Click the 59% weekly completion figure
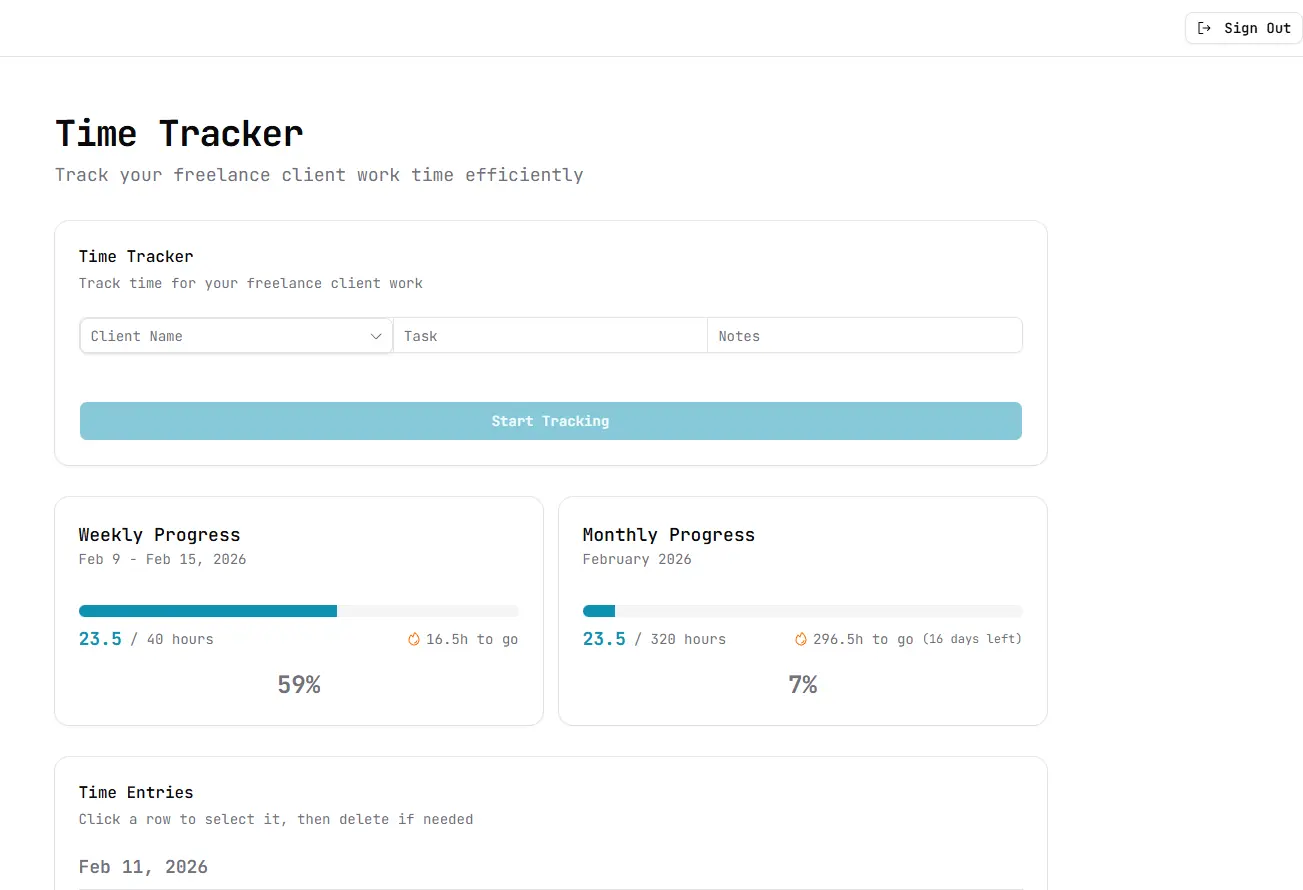Image resolution: width=1303 pixels, height=890 pixels. (298, 684)
